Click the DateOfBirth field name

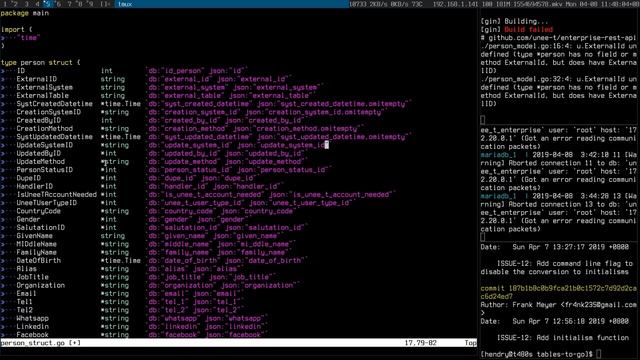click(38, 260)
